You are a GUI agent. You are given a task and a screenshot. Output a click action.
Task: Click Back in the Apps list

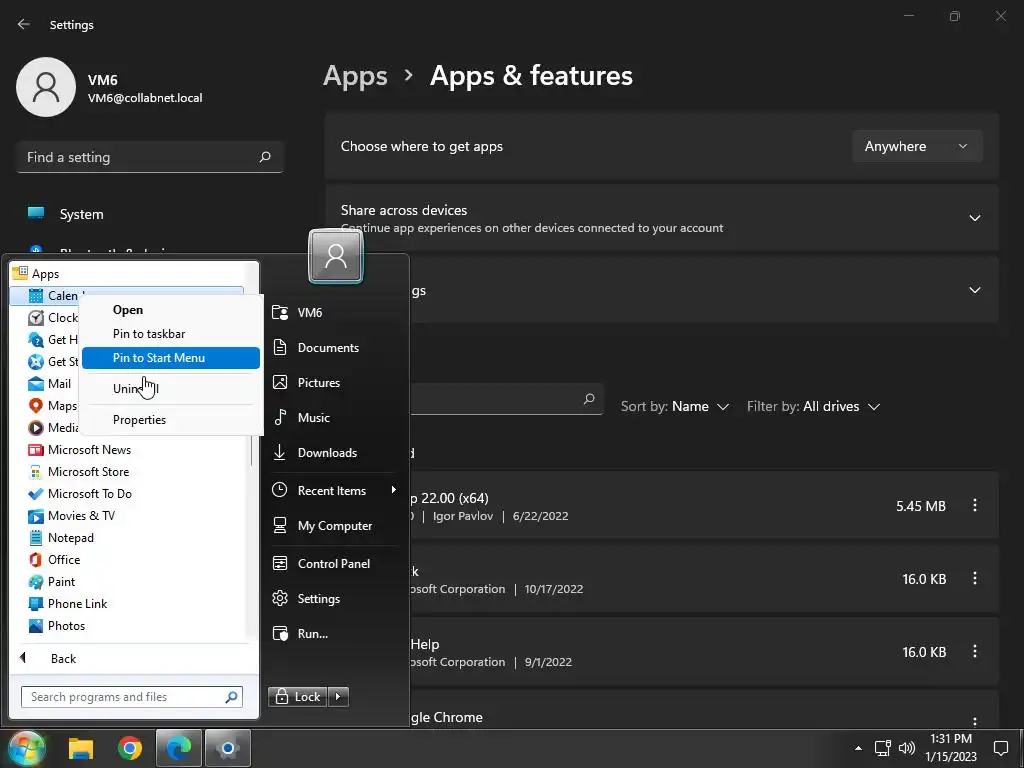coord(63,658)
